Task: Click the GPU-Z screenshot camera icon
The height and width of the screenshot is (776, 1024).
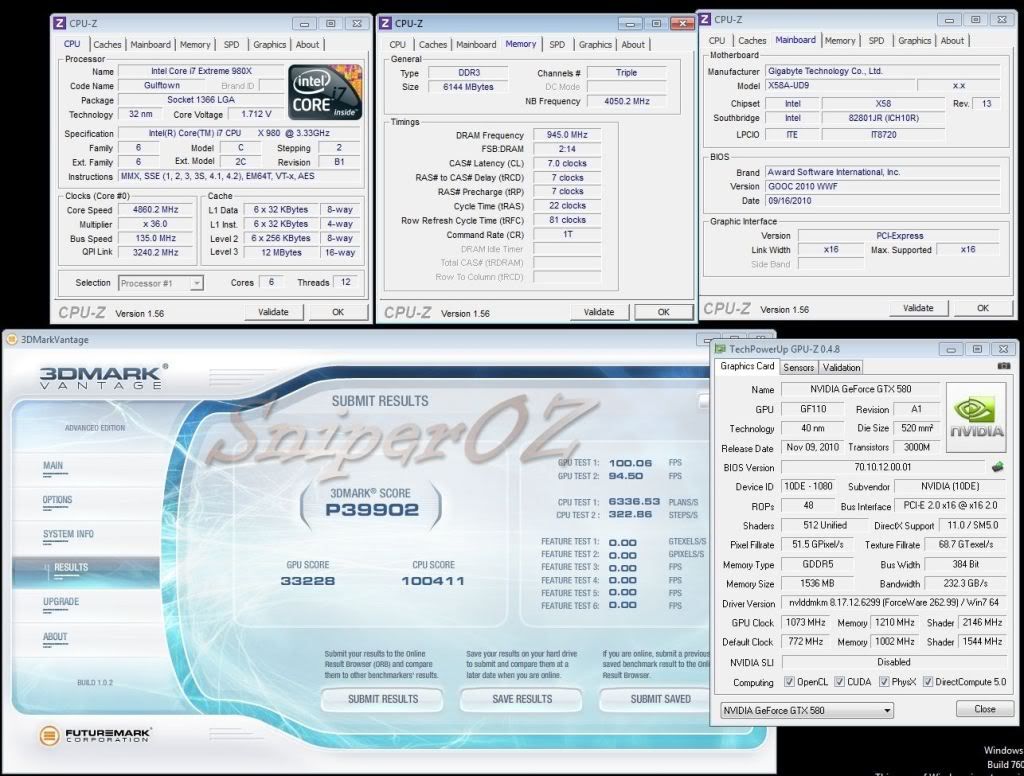Action: coord(1003,366)
